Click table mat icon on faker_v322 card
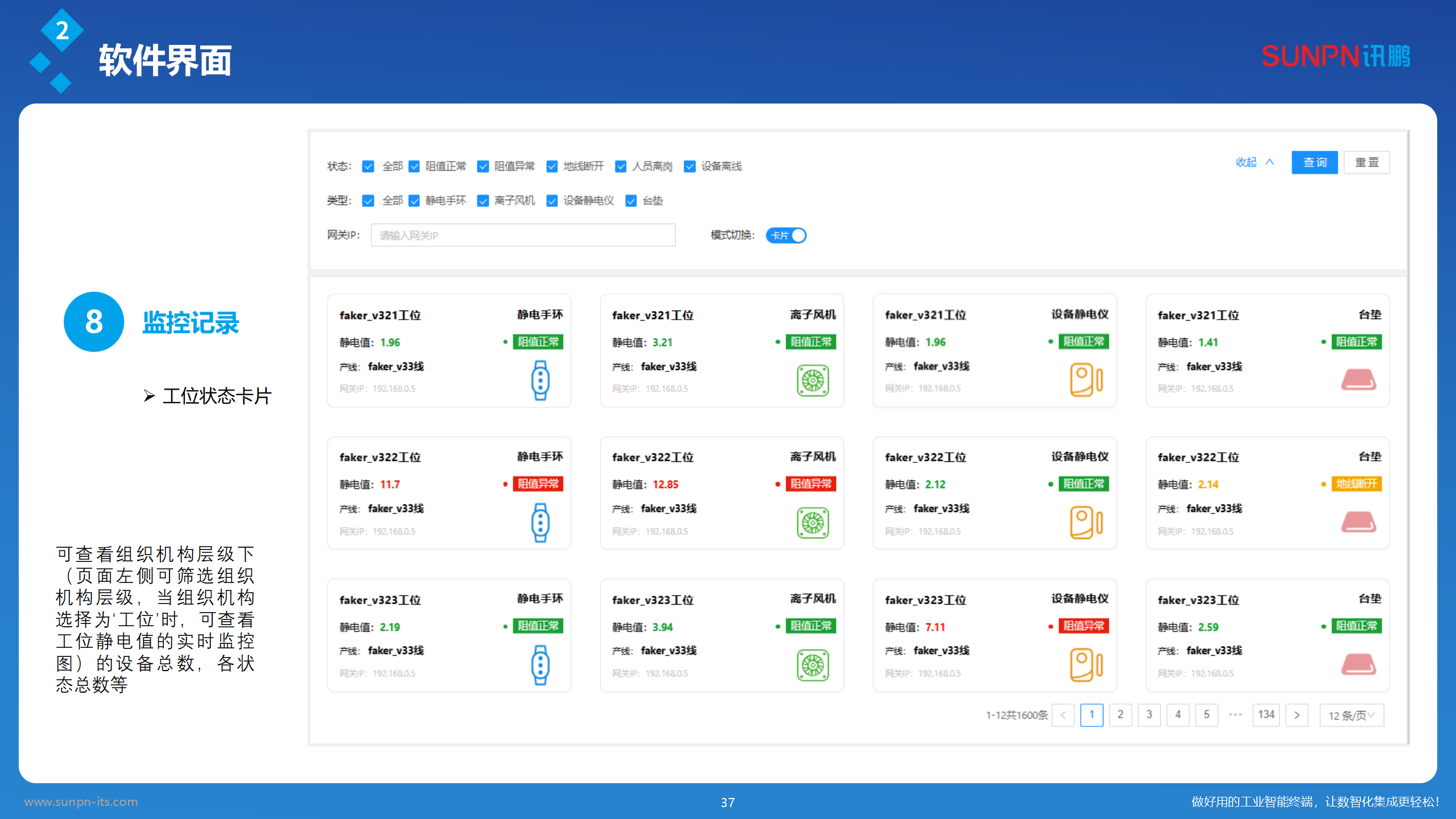The width and height of the screenshot is (1456, 819). pyautogui.click(x=1358, y=522)
